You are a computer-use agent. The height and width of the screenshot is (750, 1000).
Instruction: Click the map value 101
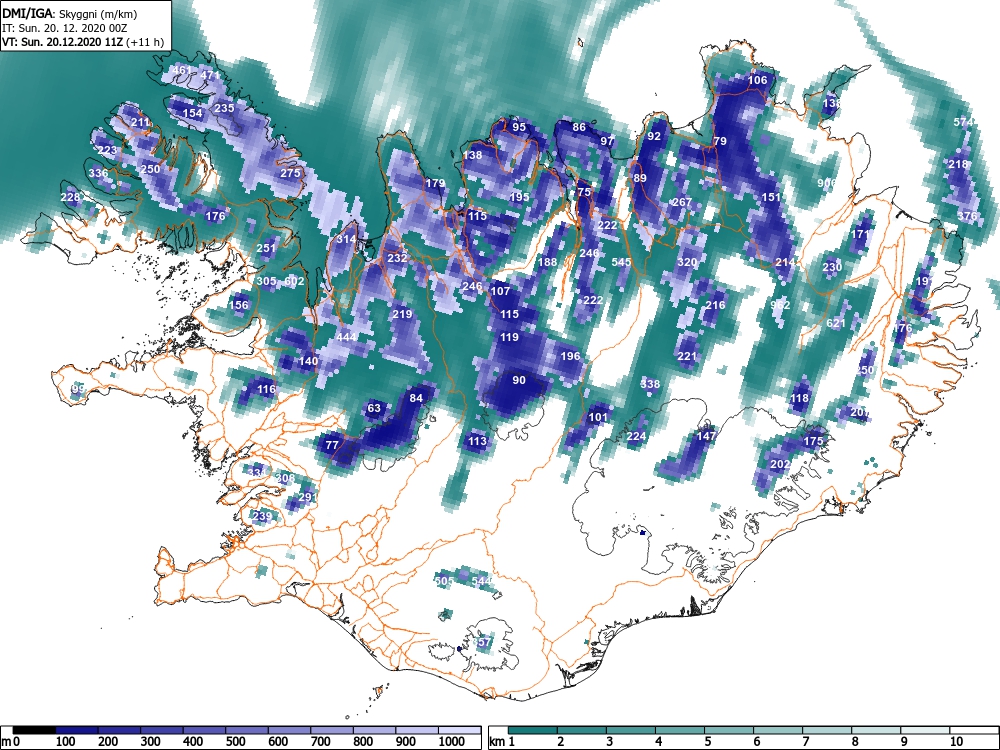pyautogui.click(x=598, y=418)
